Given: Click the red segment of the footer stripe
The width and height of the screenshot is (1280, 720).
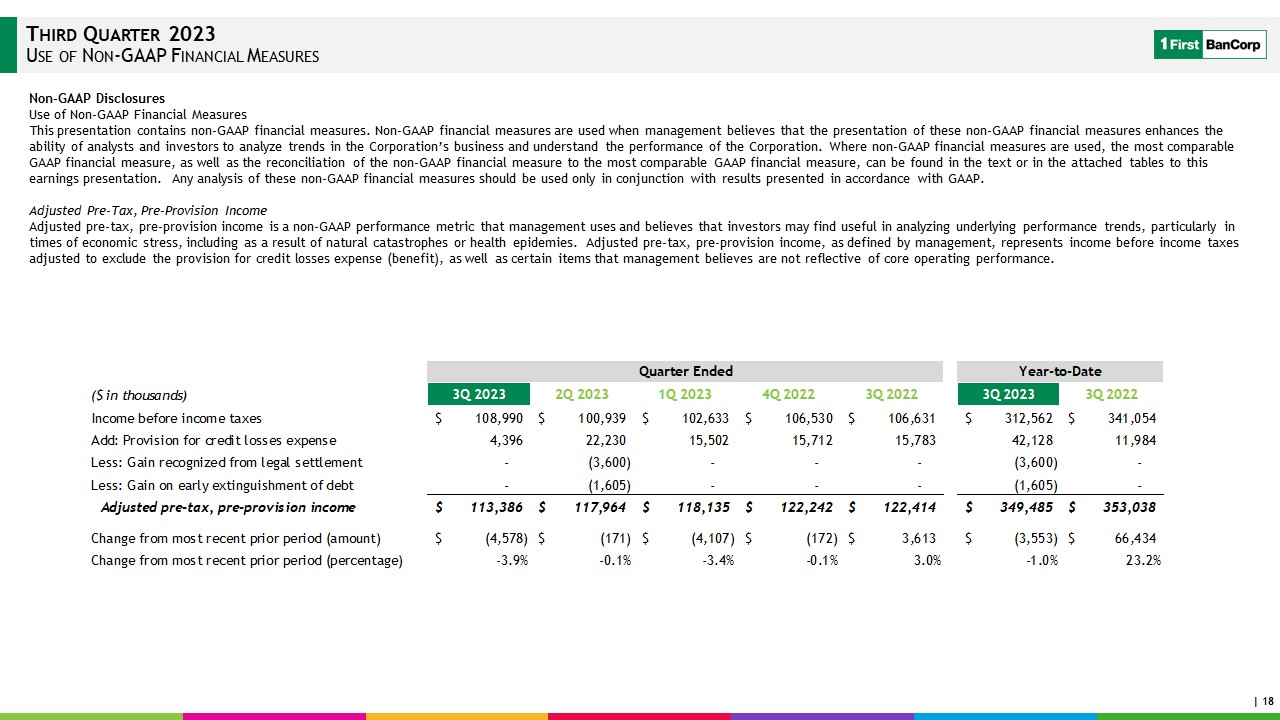Looking at the screenshot, I should point(639,716).
